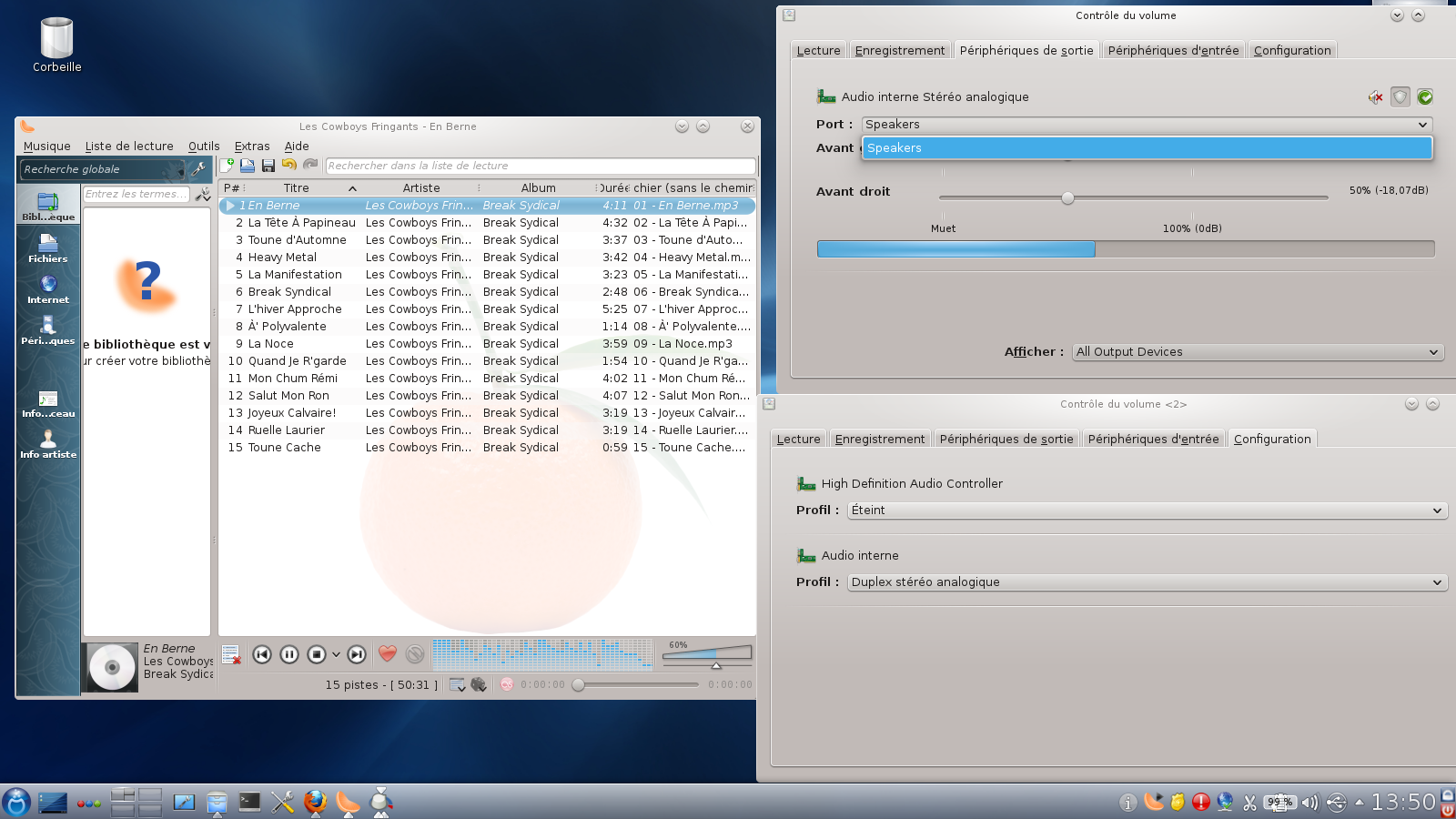
Task: Click the track position seek slider
Action: [635, 684]
